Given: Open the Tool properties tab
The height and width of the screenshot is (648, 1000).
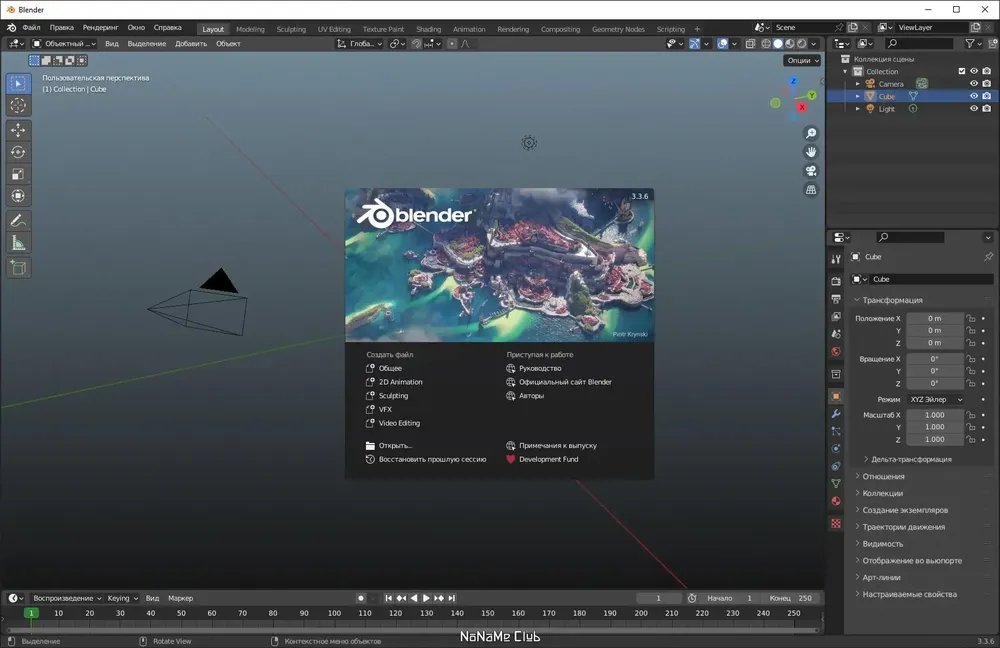Looking at the screenshot, I should click(x=835, y=259).
